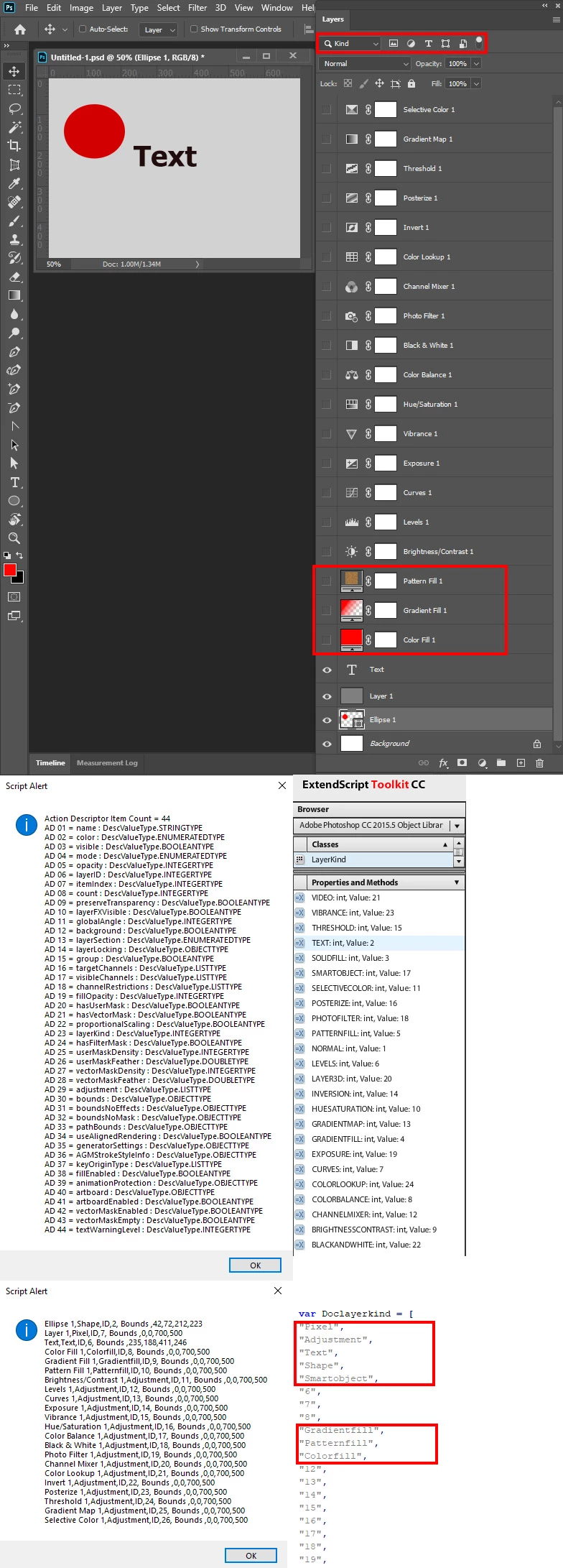The width and height of the screenshot is (563, 1568).
Task: Select the Blur tool
Action: pos(14,314)
